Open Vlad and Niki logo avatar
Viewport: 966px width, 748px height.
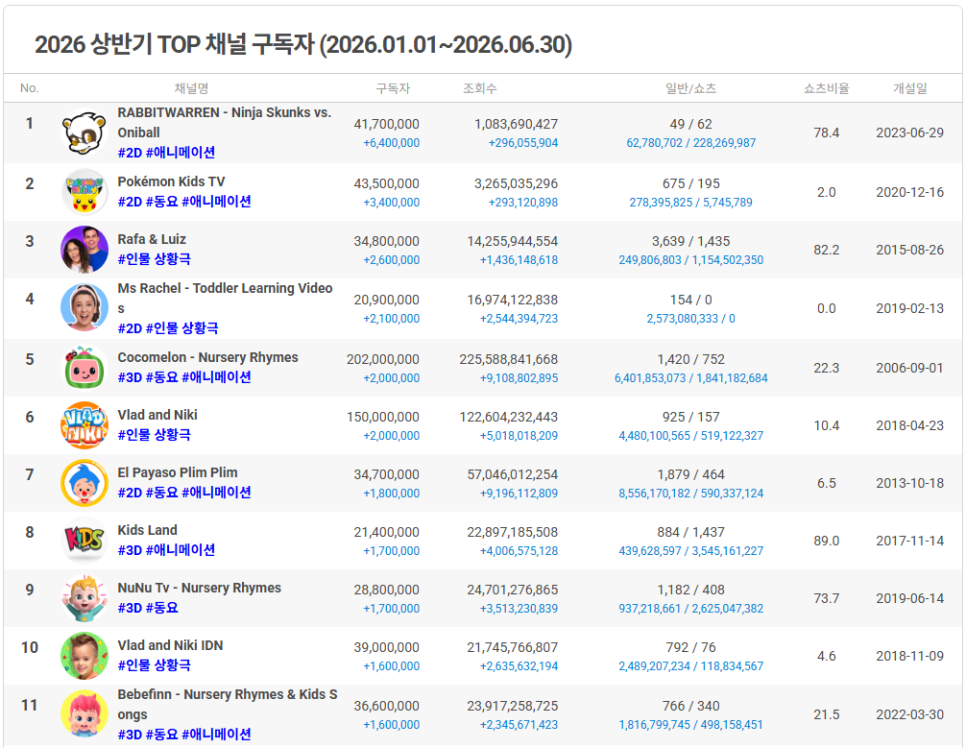click(84, 425)
